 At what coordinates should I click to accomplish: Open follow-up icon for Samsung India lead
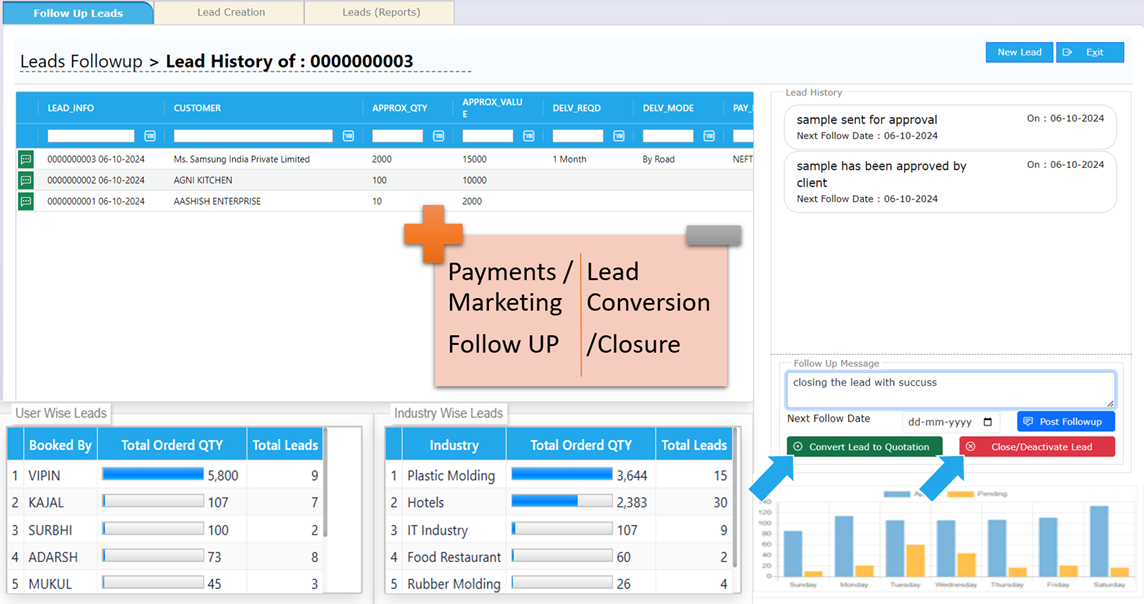pos(25,159)
